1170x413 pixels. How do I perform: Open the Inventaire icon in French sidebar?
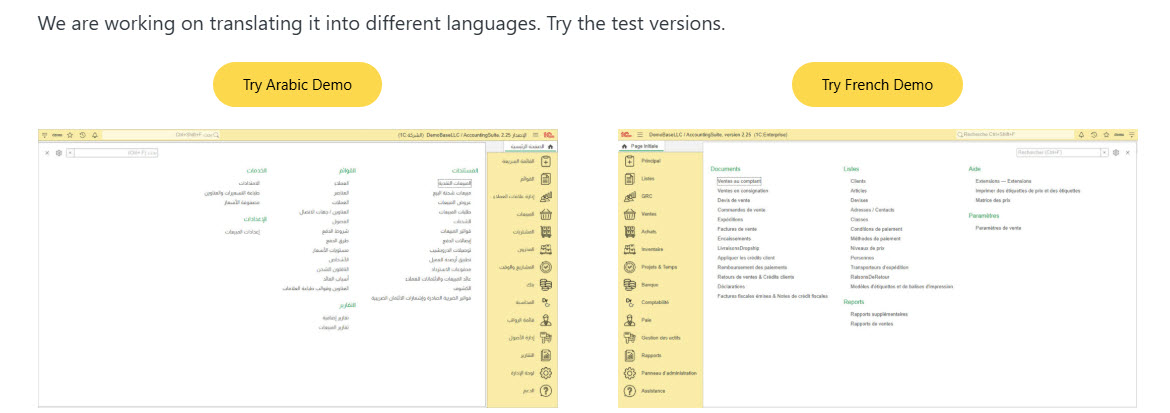[629, 249]
